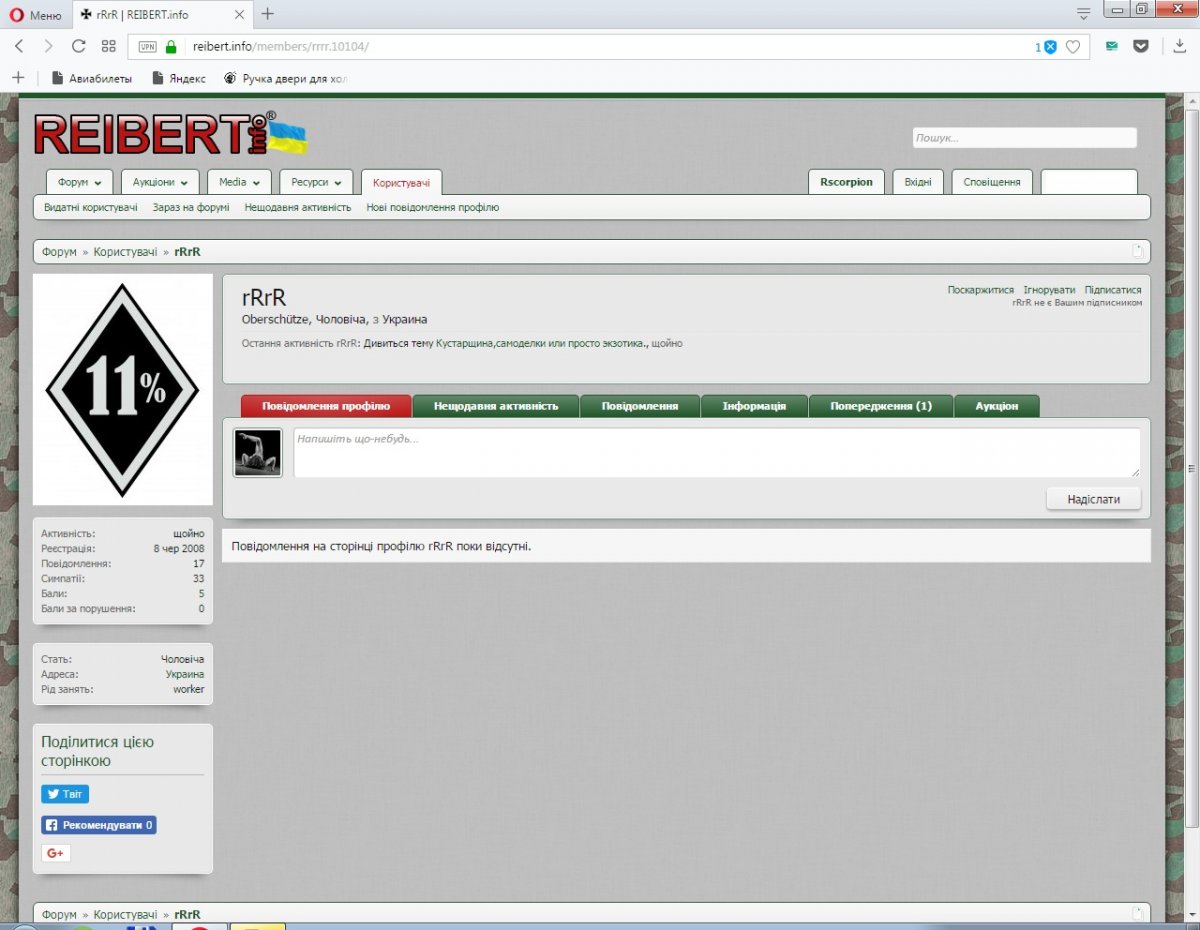Open the Авиабилеты bookmark
This screenshot has height=930, width=1200.
[x=92, y=78]
